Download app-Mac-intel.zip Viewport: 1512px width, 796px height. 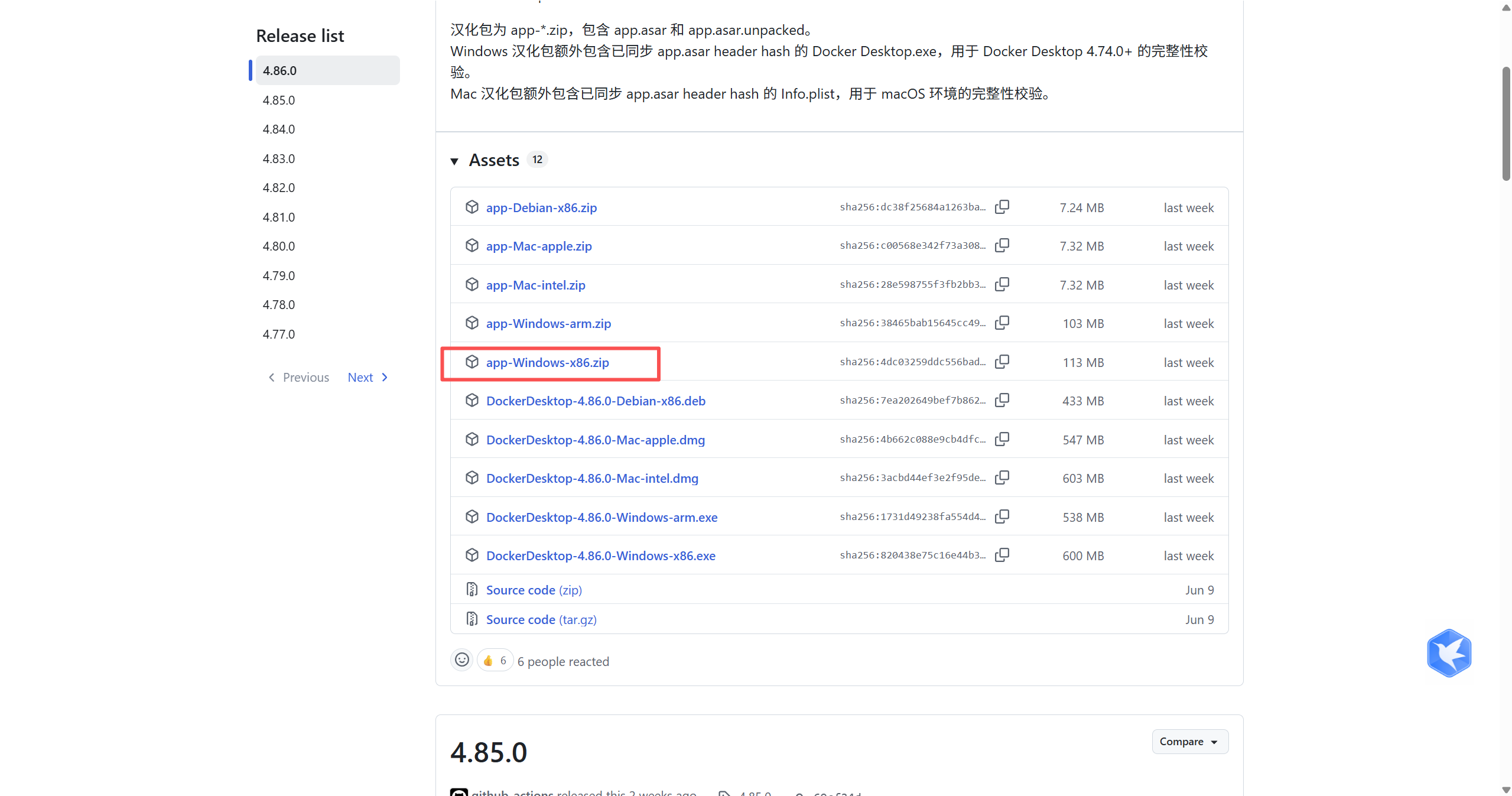pos(535,285)
